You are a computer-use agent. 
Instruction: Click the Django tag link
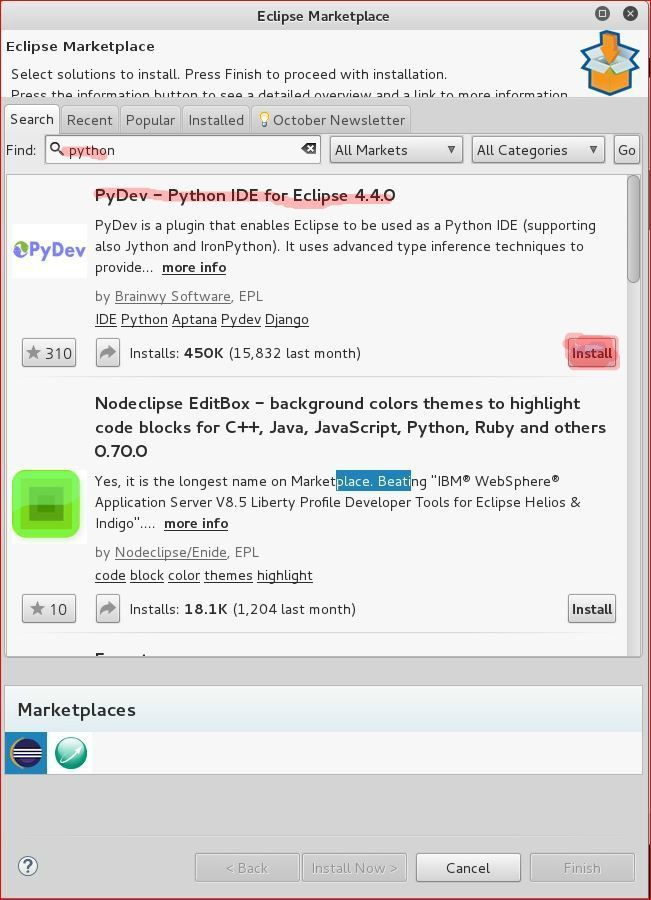(x=286, y=319)
